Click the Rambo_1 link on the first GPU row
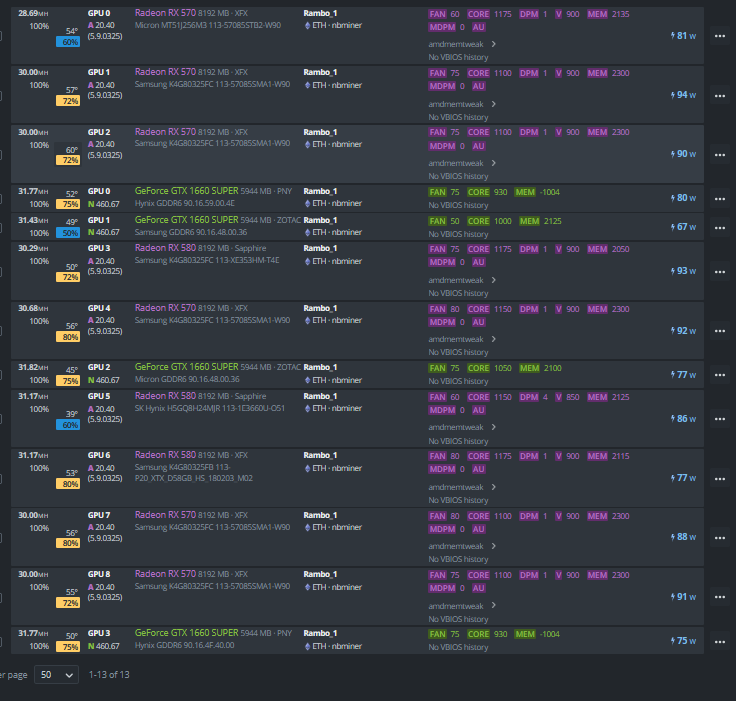This screenshot has width=736, height=701. click(320, 13)
